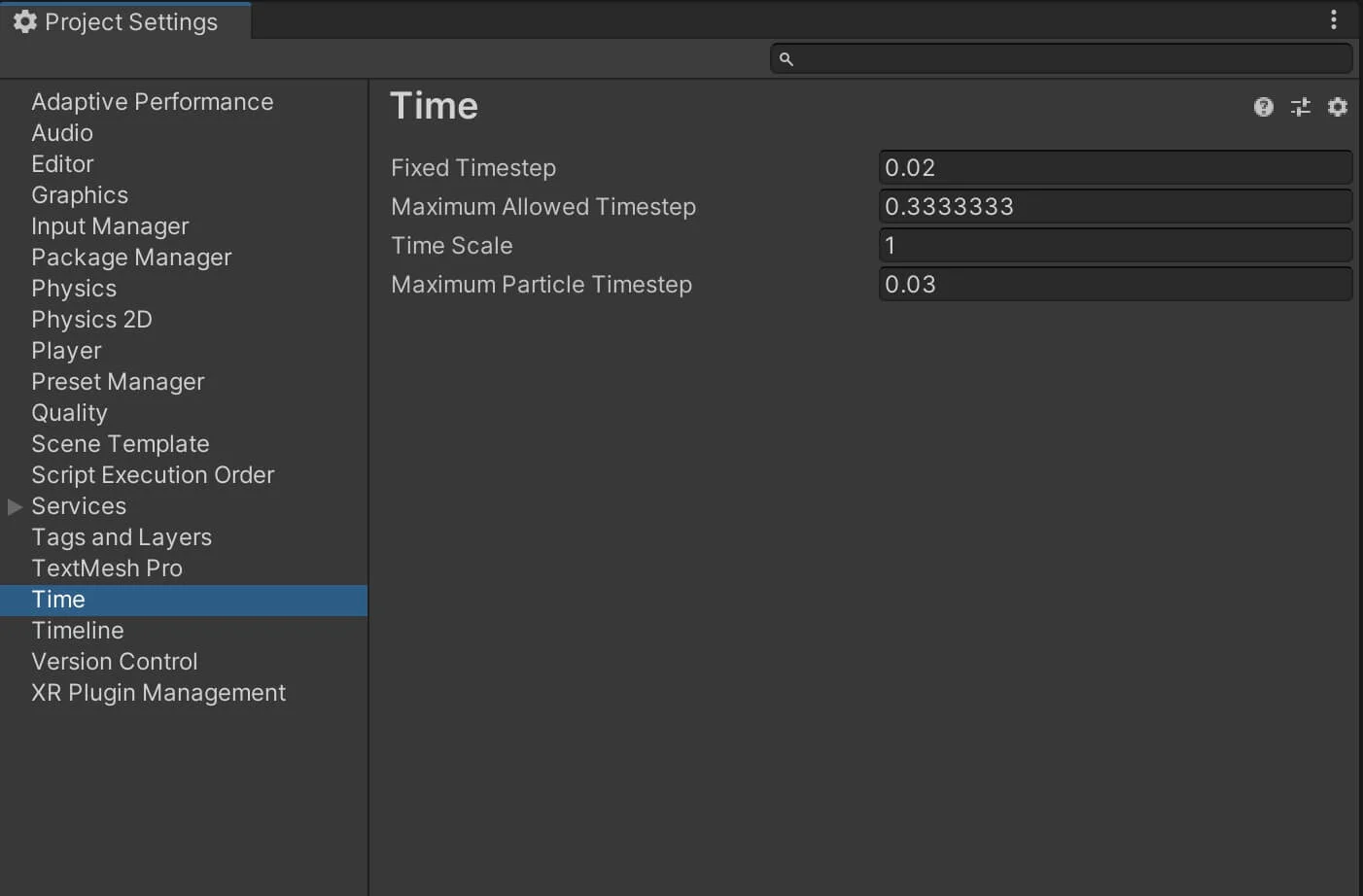
Task: Open the Player settings category
Action: 66,351
